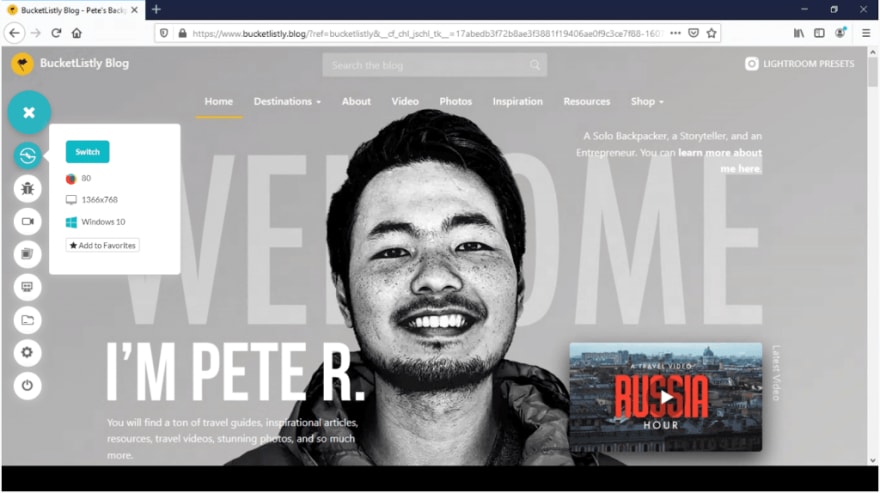Reload the page in Firefox
The image size is (880, 493).
coord(56,33)
